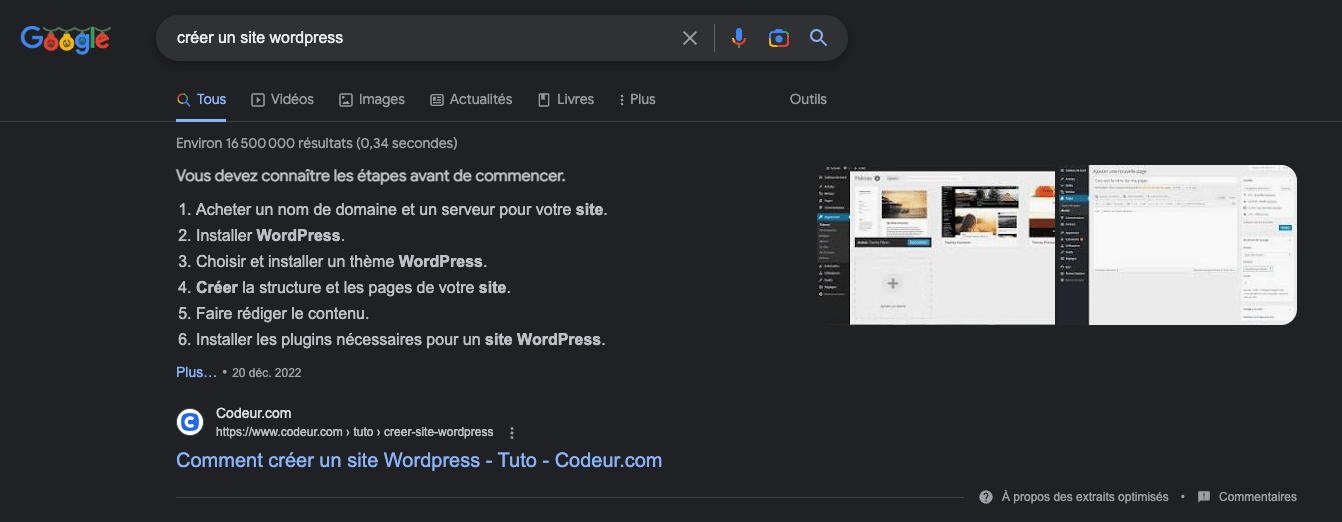Click the Commentaires feedback link
The width and height of the screenshot is (1342, 522).
click(1257, 497)
